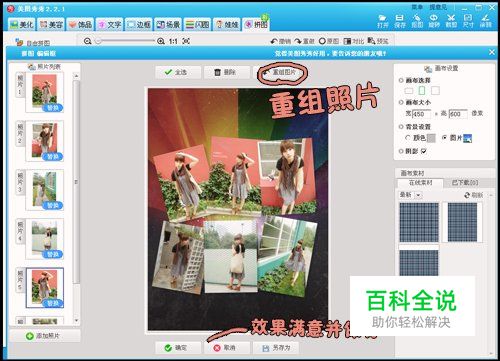Open the 菜单 menu link at top

(417, 7)
